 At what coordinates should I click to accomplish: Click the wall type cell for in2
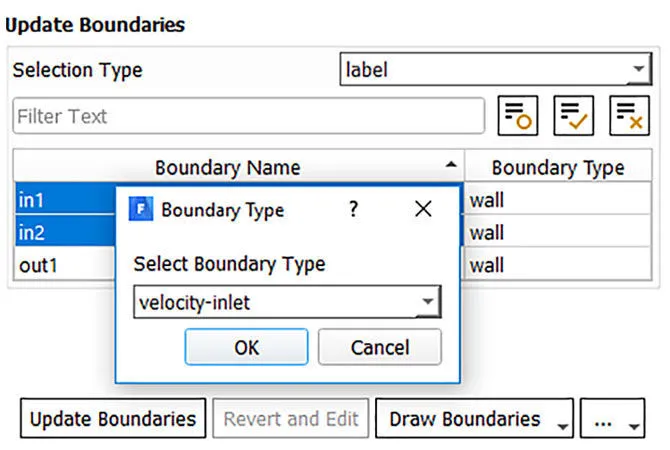[557, 233]
